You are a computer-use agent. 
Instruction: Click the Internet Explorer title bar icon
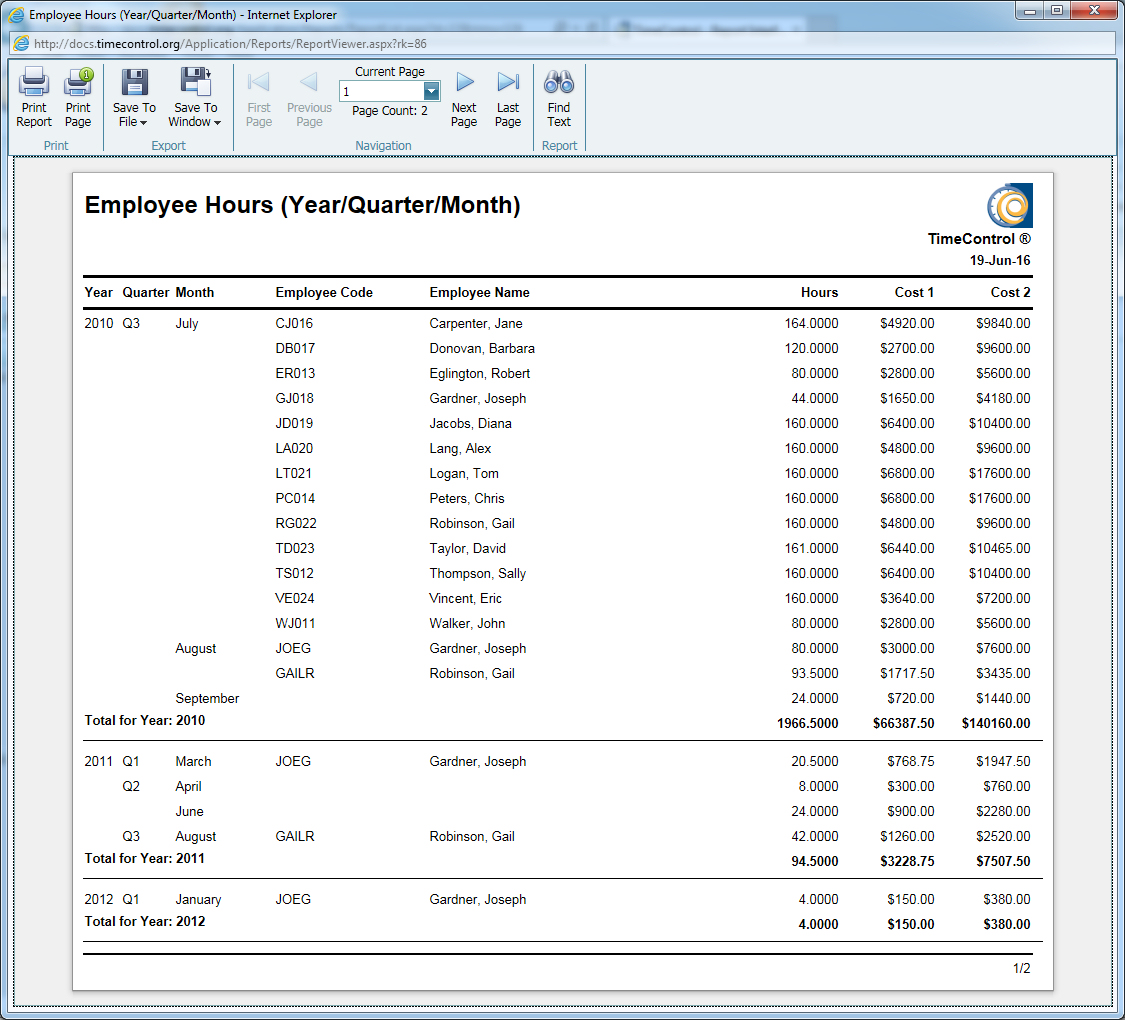pos(16,14)
